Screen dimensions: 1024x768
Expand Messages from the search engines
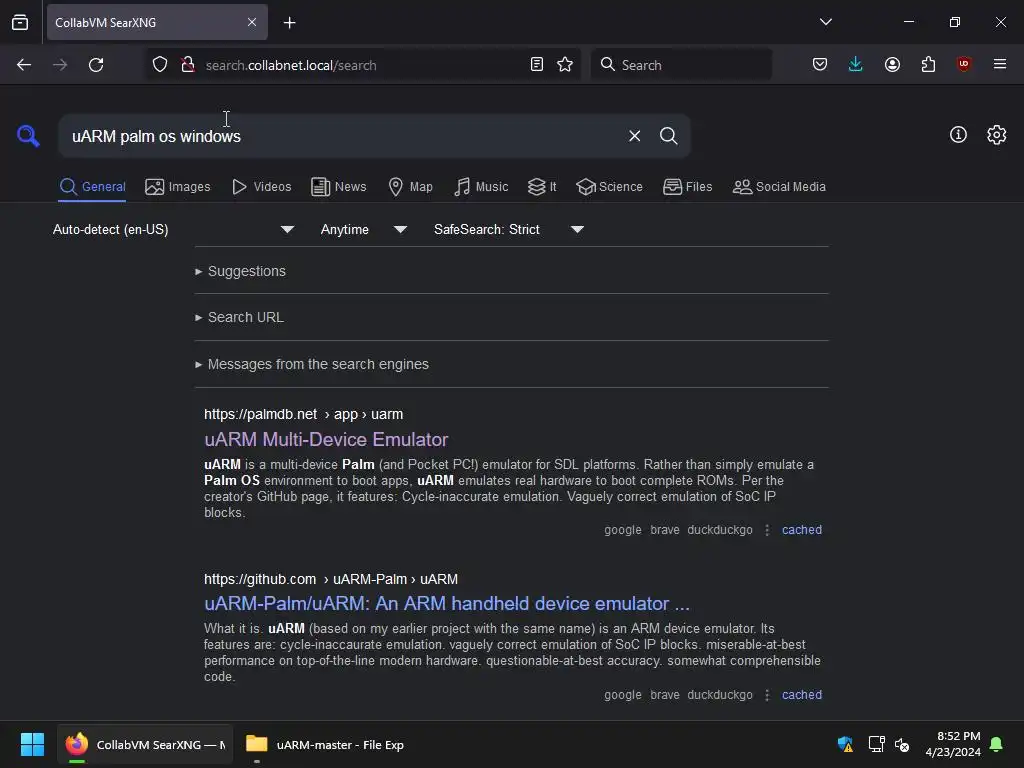(x=312, y=364)
